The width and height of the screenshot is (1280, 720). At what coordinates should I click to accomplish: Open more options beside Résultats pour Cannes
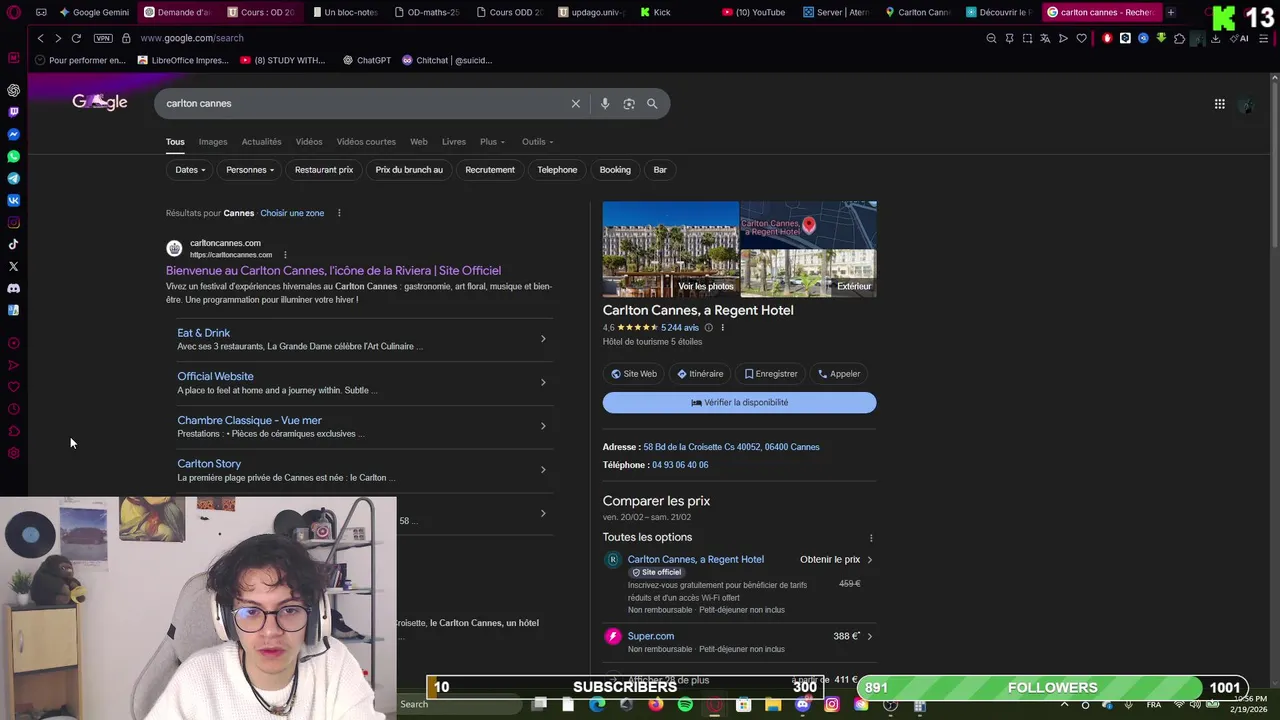339,213
